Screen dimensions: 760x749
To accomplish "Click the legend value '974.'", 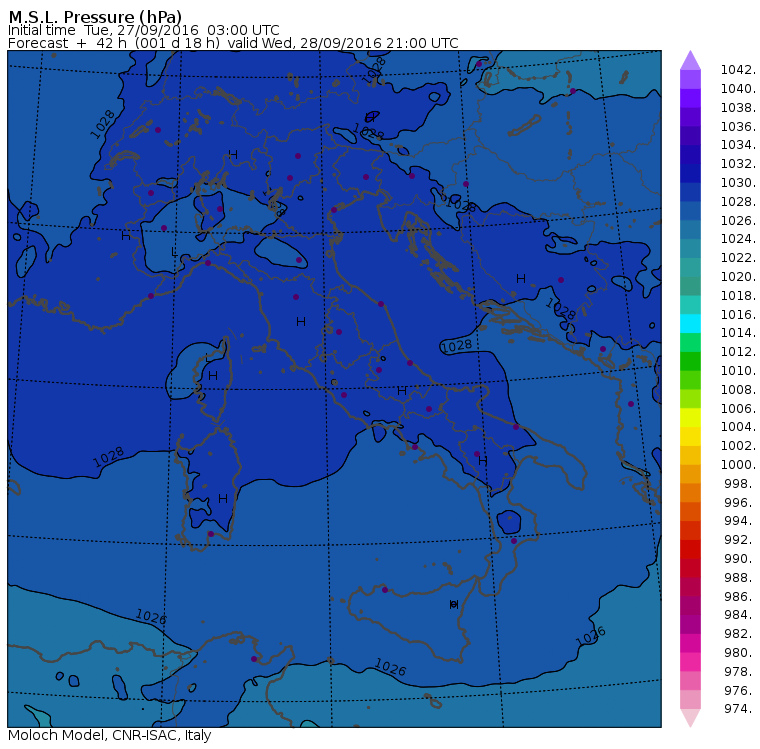I will (x=740, y=709).
